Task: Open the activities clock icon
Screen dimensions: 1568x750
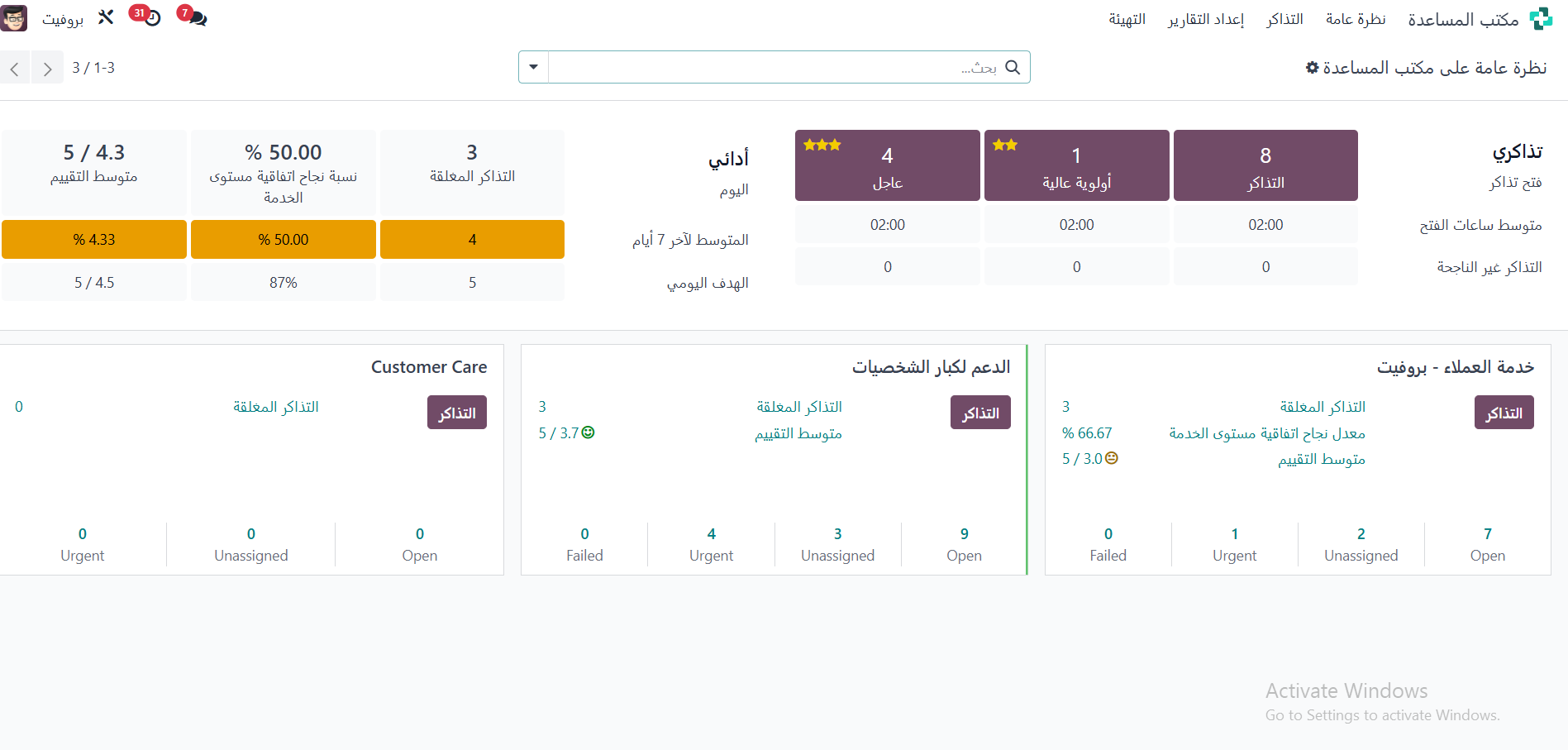Action: [x=150, y=17]
